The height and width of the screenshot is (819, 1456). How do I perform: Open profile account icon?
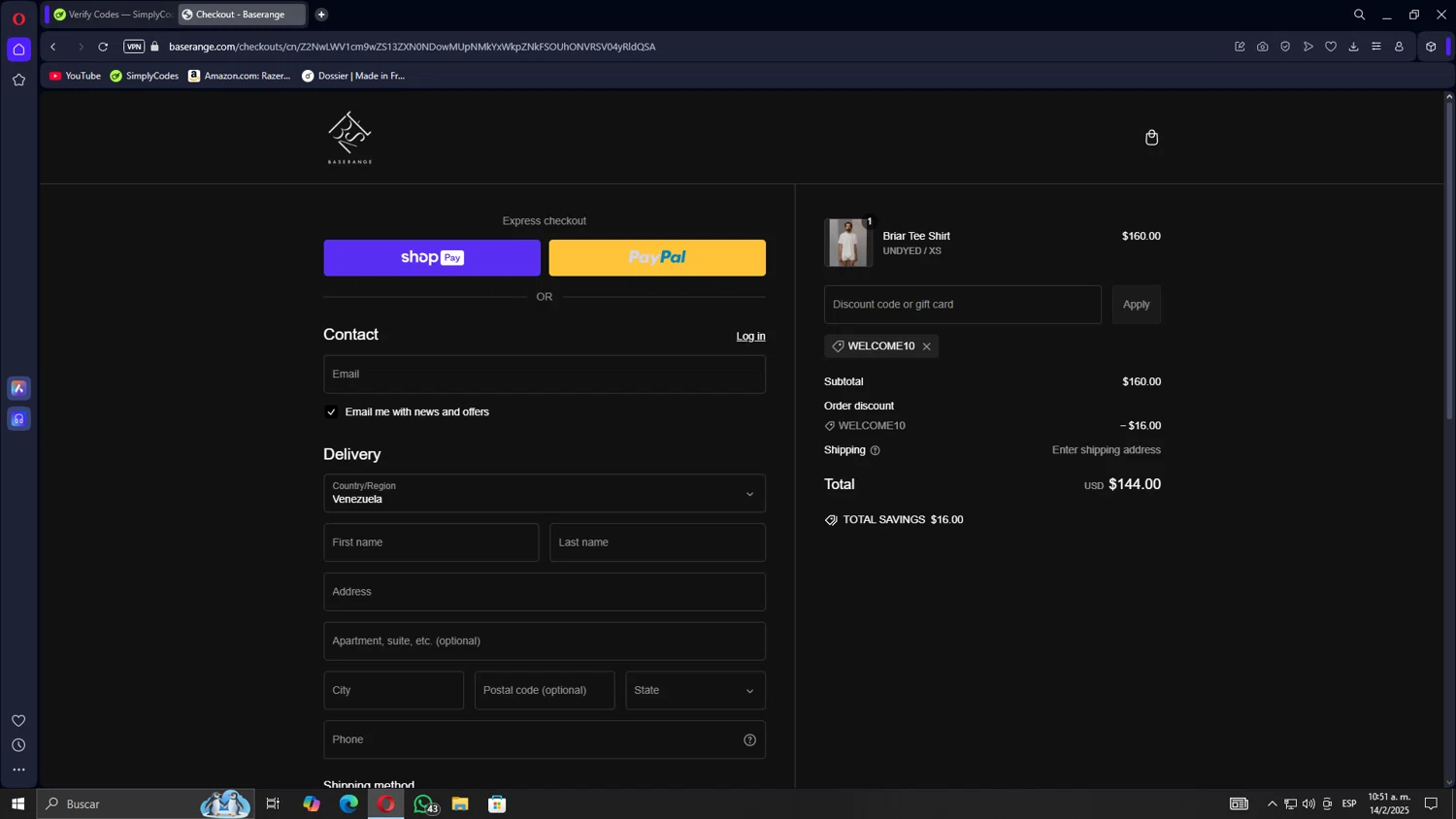click(1399, 47)
